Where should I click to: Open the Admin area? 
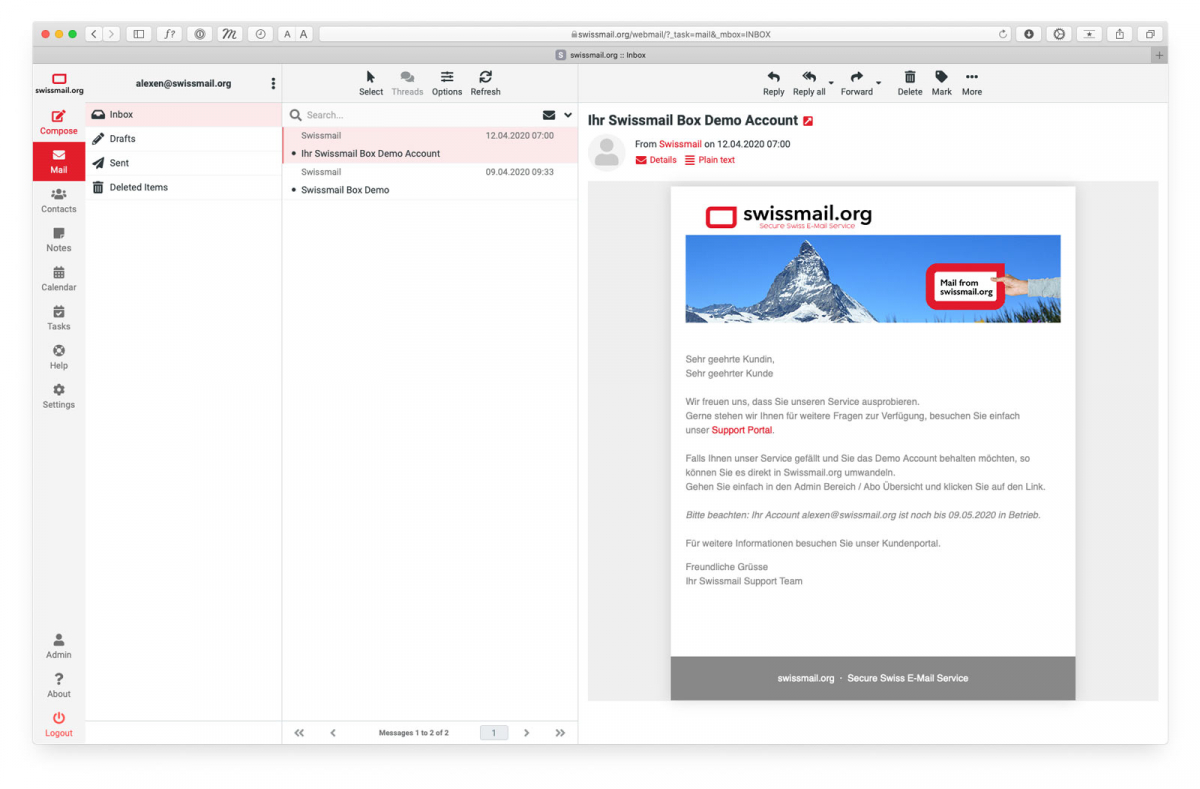pos(59,645)
